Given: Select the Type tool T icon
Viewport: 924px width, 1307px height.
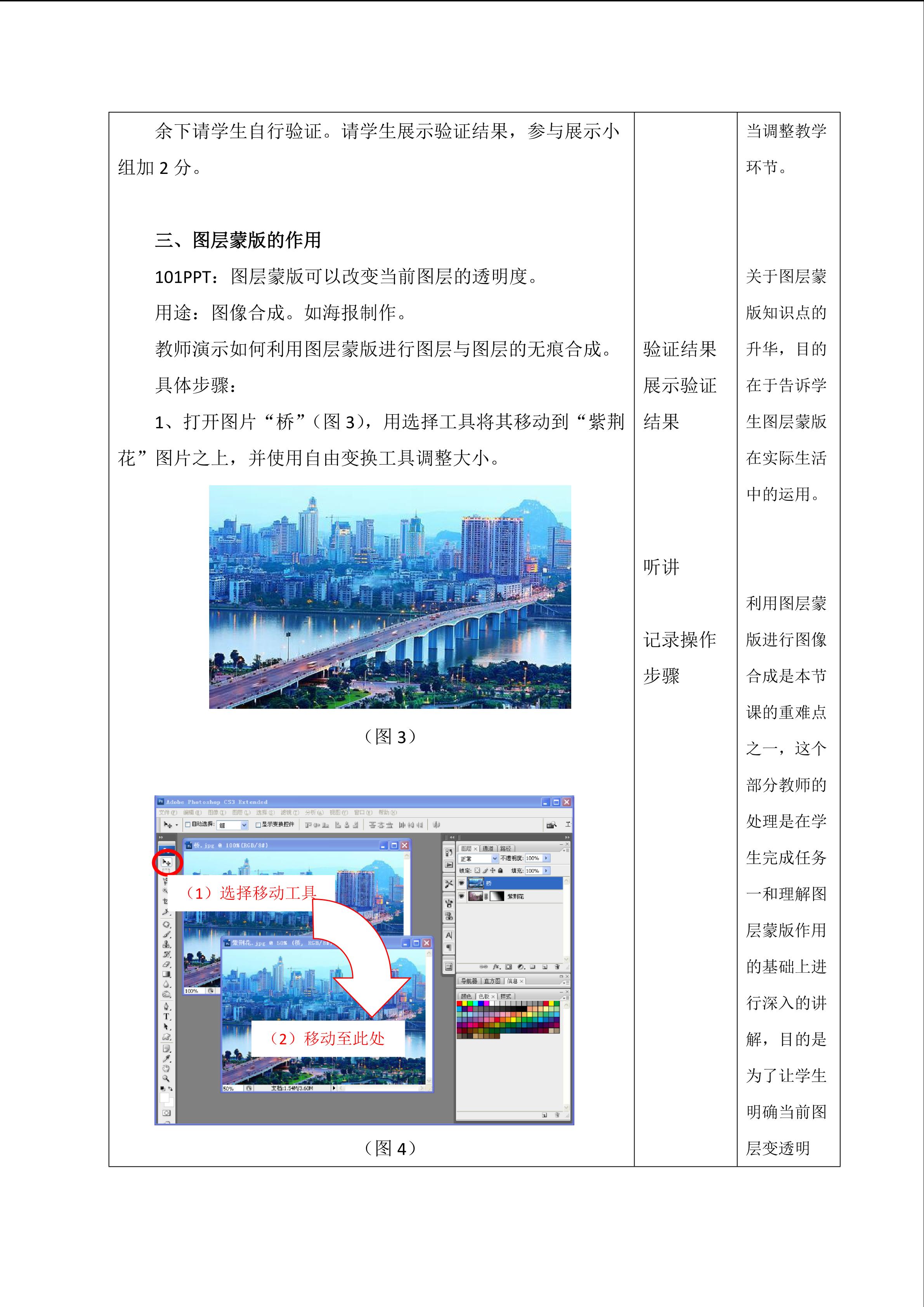Looking at the screenshot, I should click(167, 1016).
